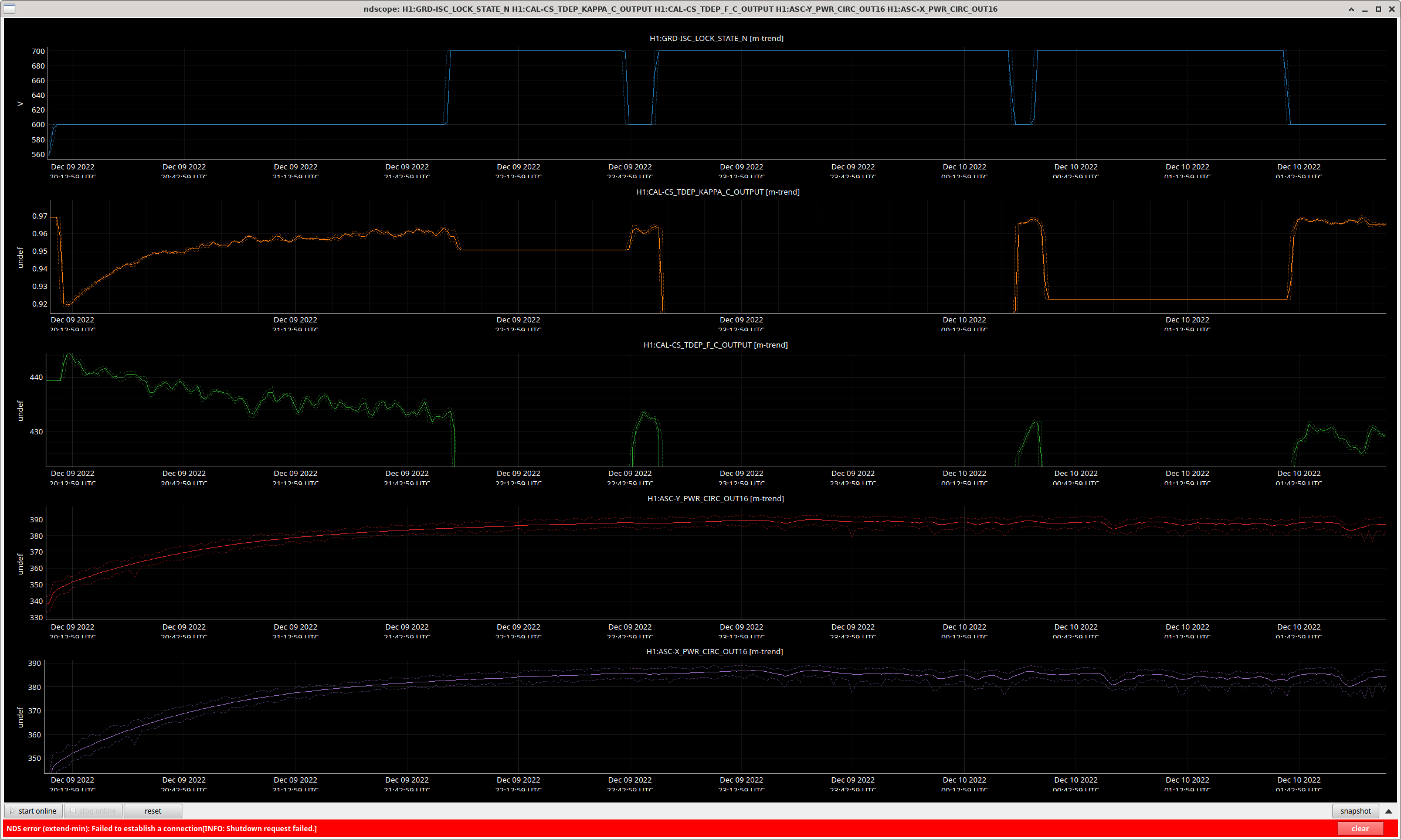Take a snapshot of the plots
The image size is (1401, 840).
(1355, 811)
